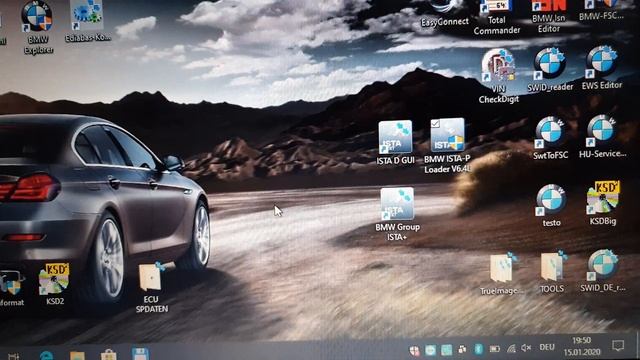Open ECU SPDATEN folder

[x=152, y=288]
